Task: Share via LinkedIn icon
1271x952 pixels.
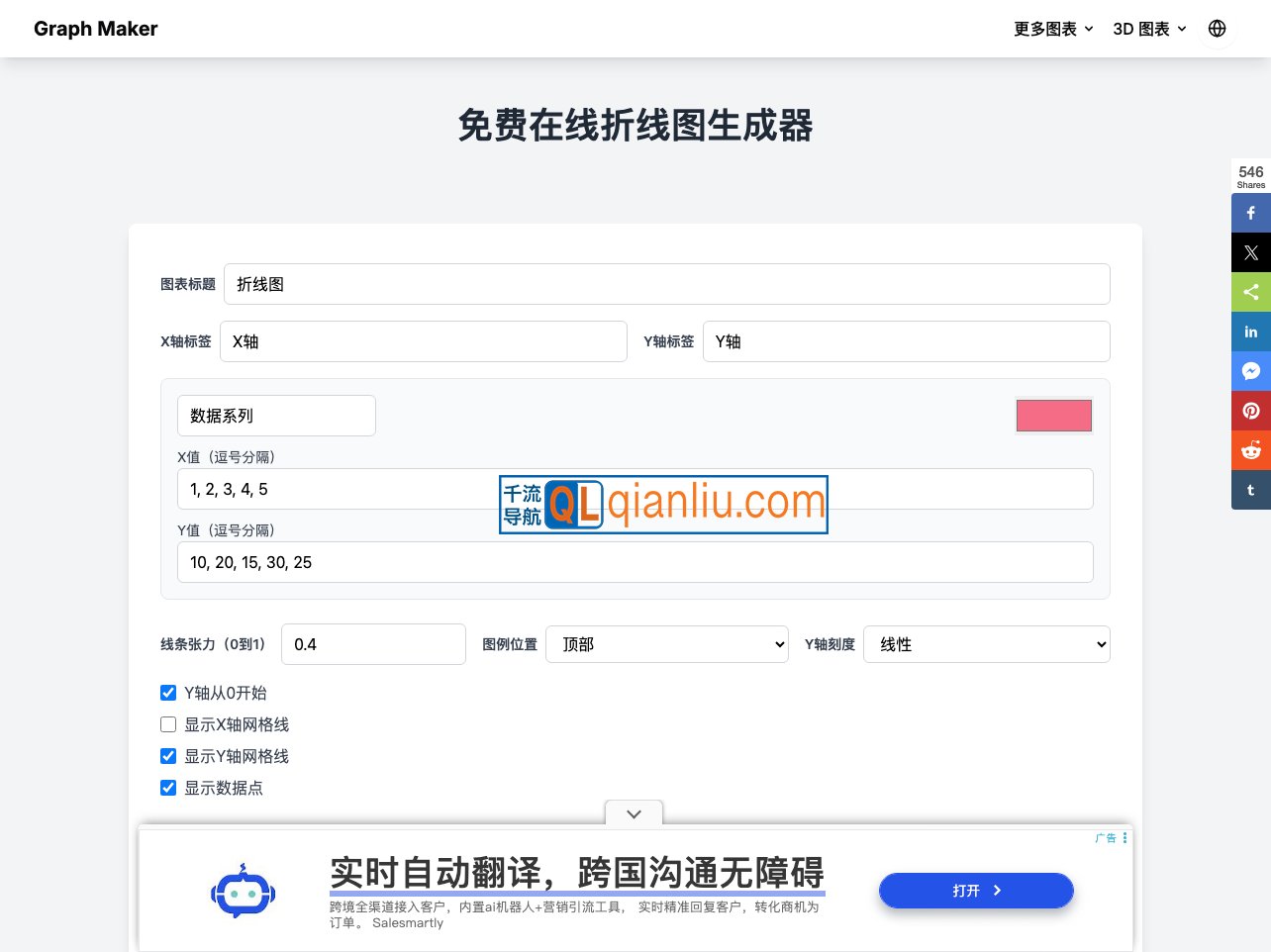Action: click(x=1250, y=332)
